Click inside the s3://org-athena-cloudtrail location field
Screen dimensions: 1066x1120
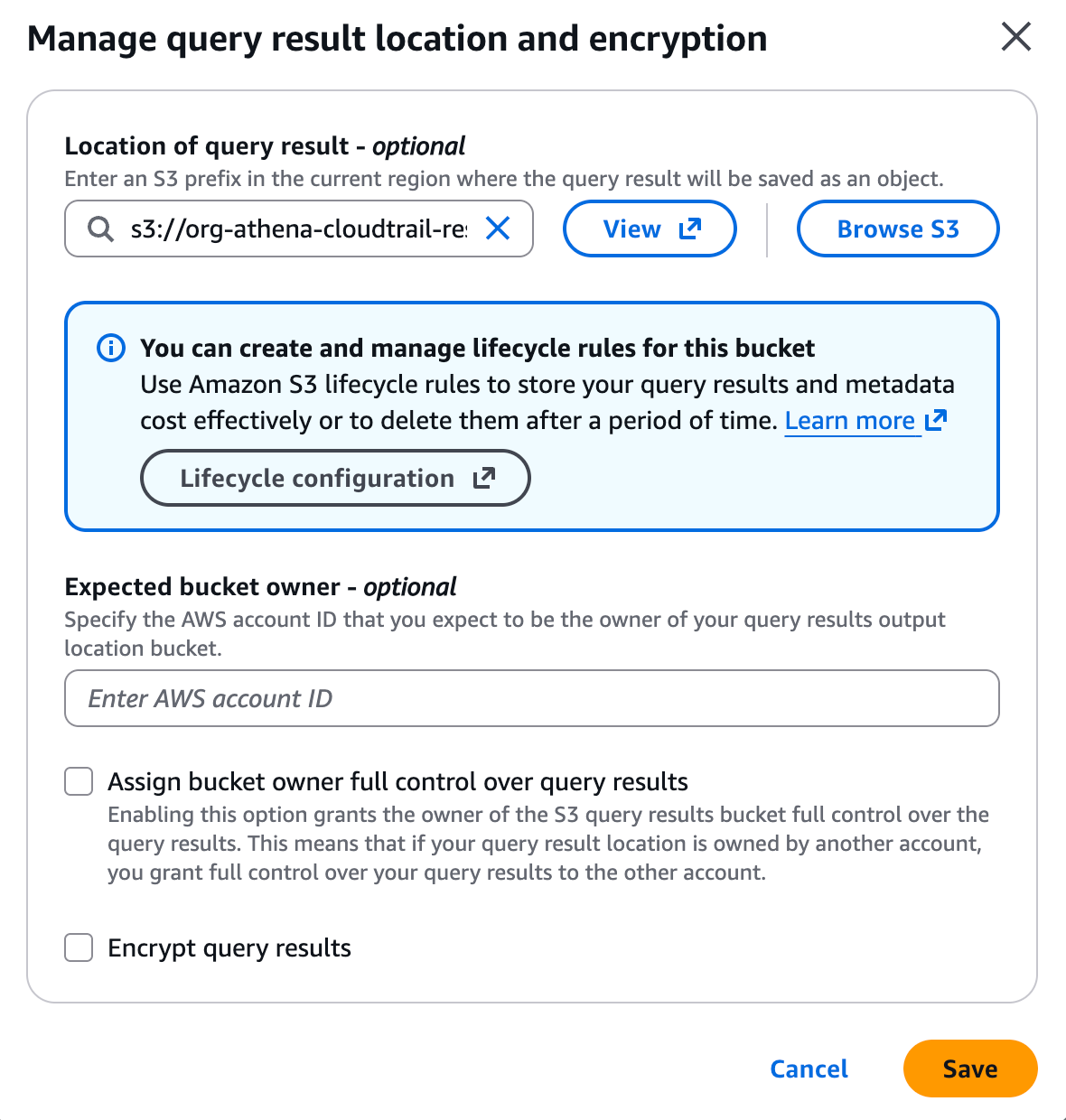tap(299, 229)
